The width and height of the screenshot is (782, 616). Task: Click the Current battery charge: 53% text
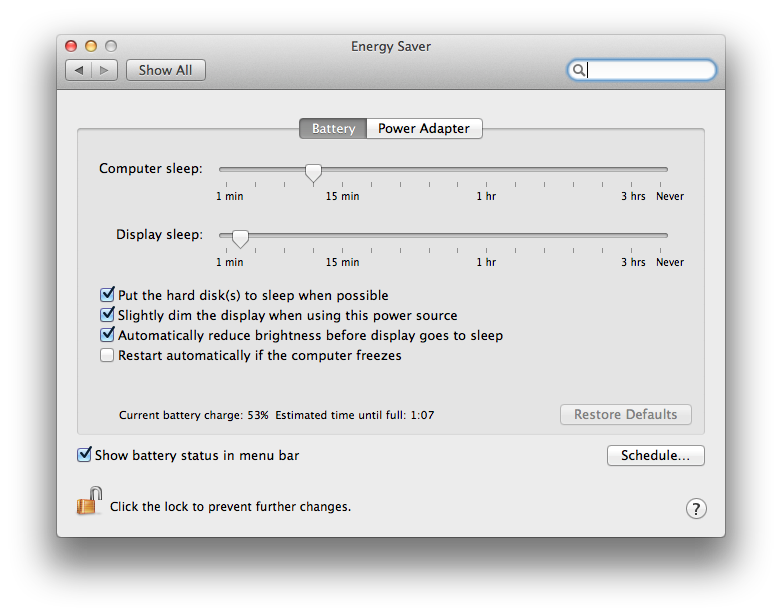(194, 415)
